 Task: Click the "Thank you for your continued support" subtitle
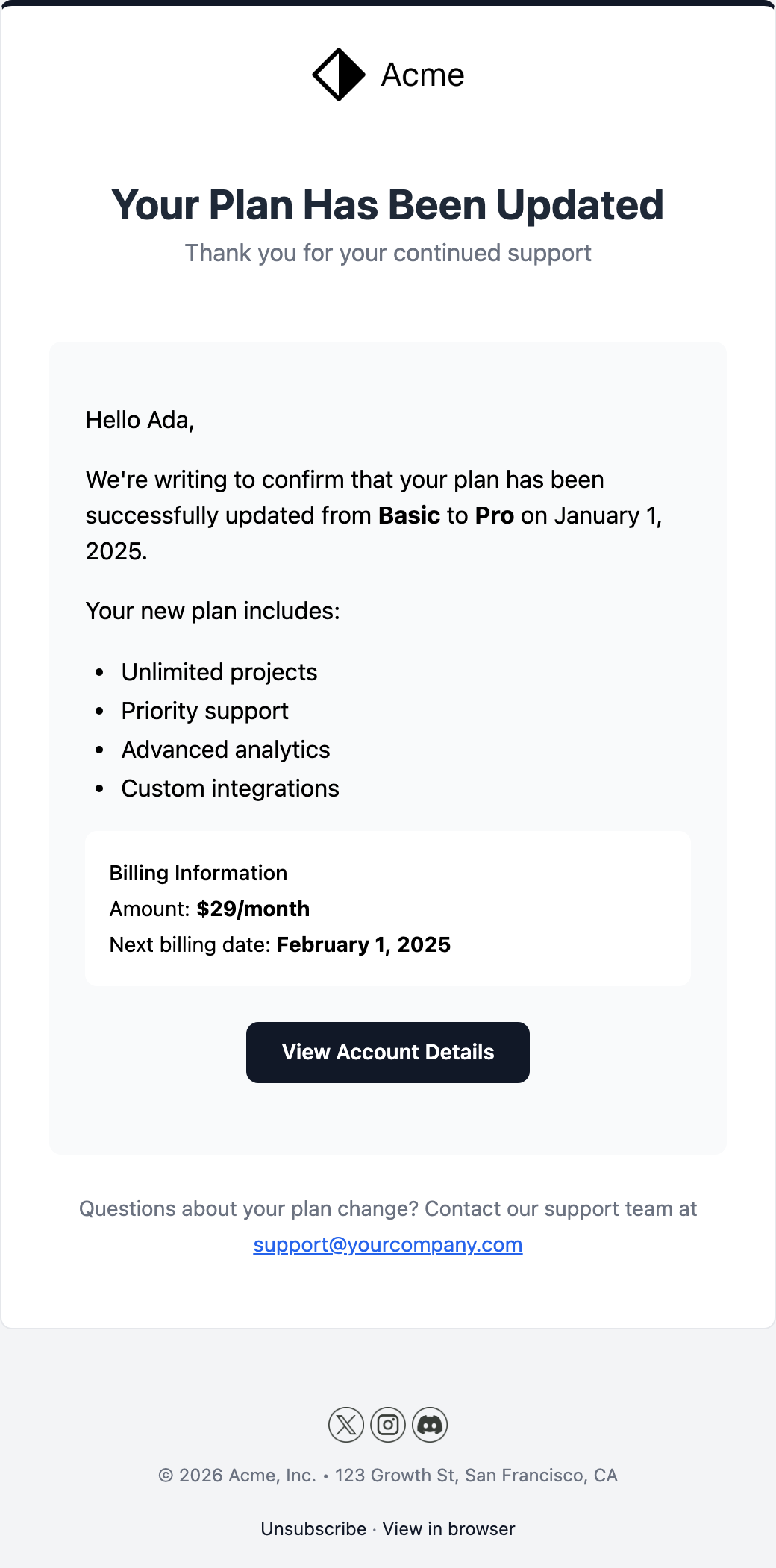click(x=388, y=253)
